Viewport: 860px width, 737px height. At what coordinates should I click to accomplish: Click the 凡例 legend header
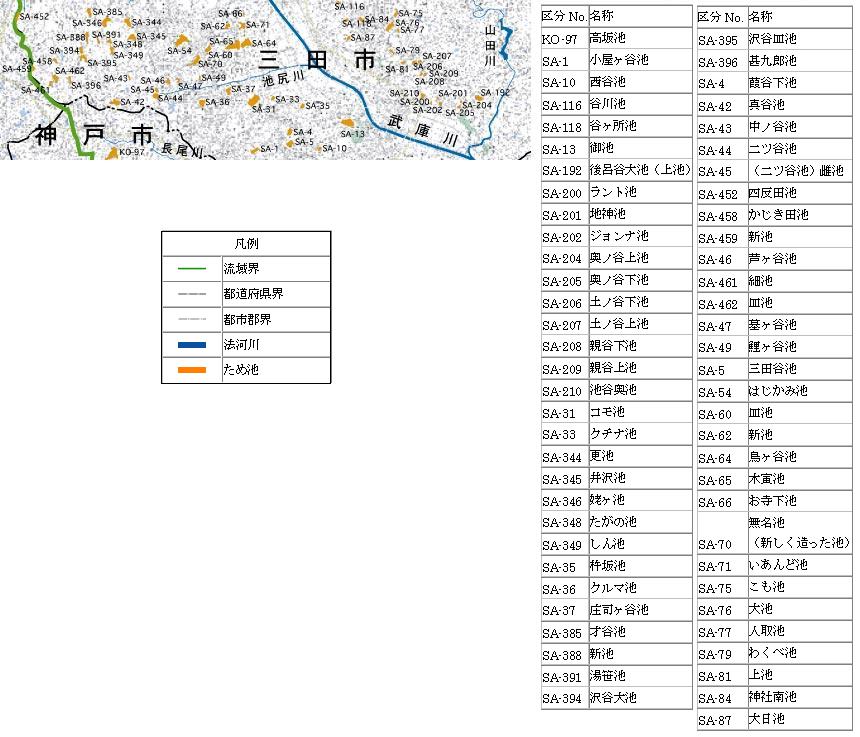[246, 244]
